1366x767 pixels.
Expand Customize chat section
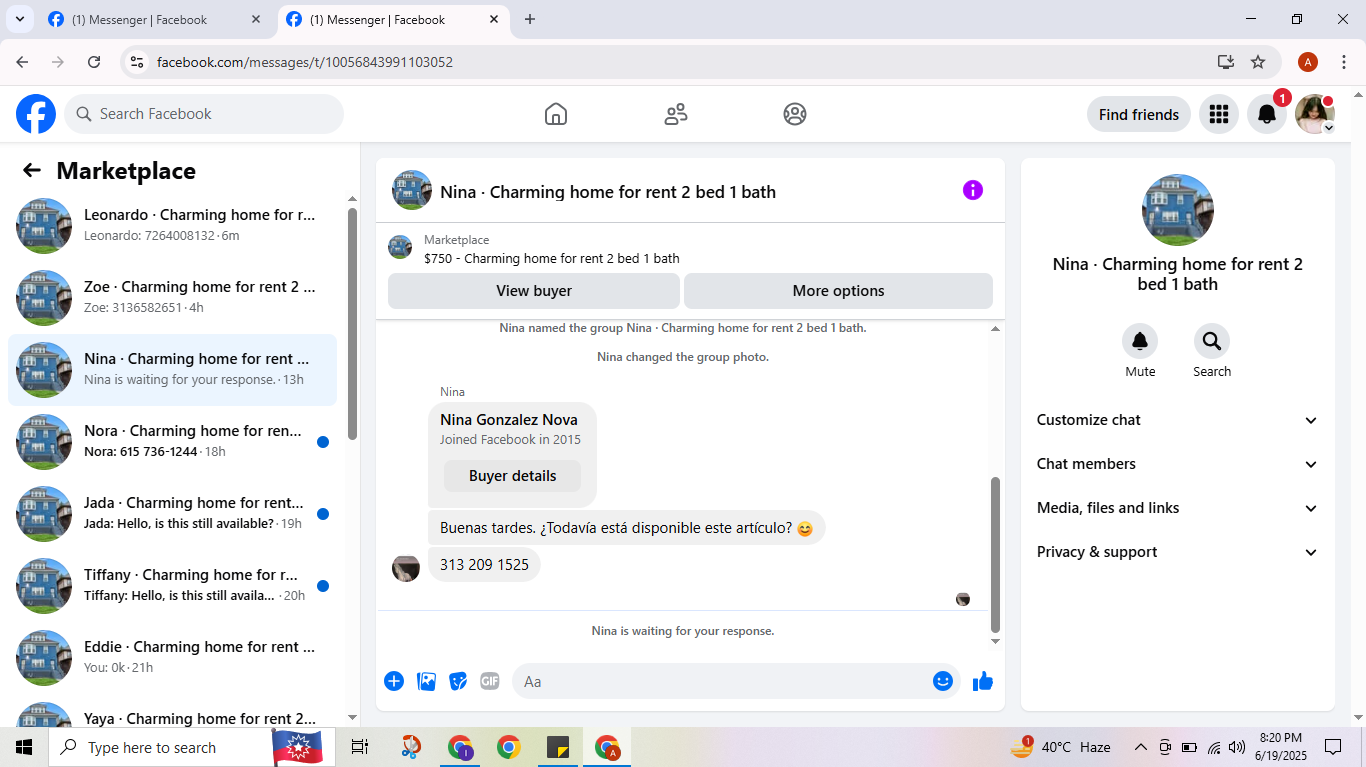pyautogui.click(x=1177, y=420)
